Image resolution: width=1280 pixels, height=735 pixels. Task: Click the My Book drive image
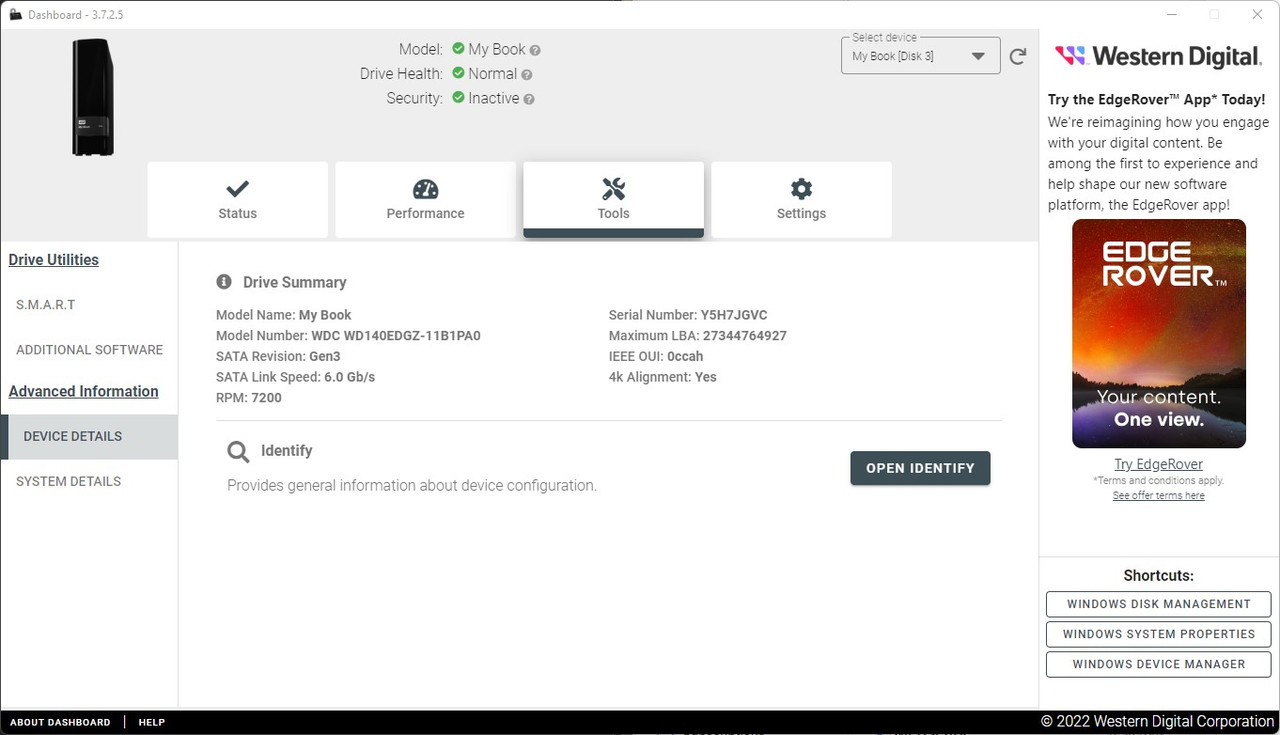click(x=92, y=97)
